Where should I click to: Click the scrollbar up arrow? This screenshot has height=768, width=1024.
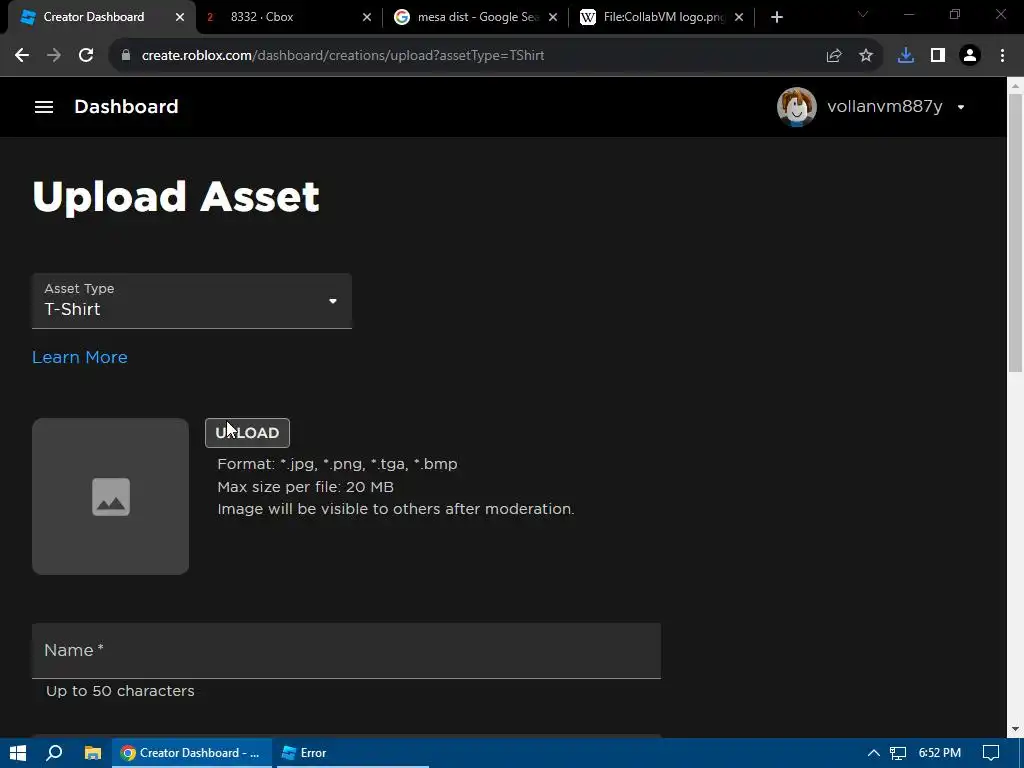tap(1016, 85)
